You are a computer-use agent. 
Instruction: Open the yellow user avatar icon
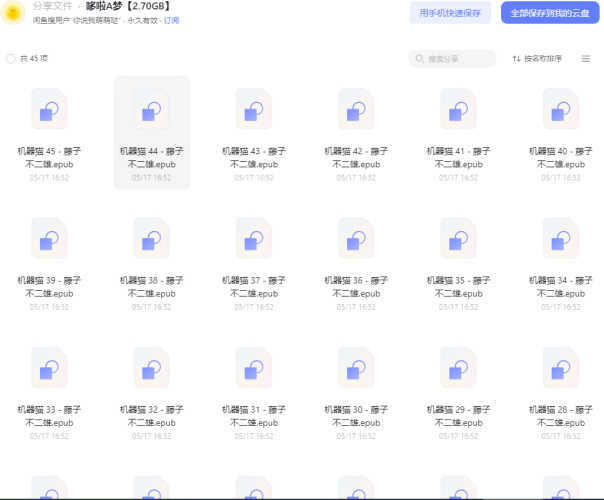(x=13, y=13)
